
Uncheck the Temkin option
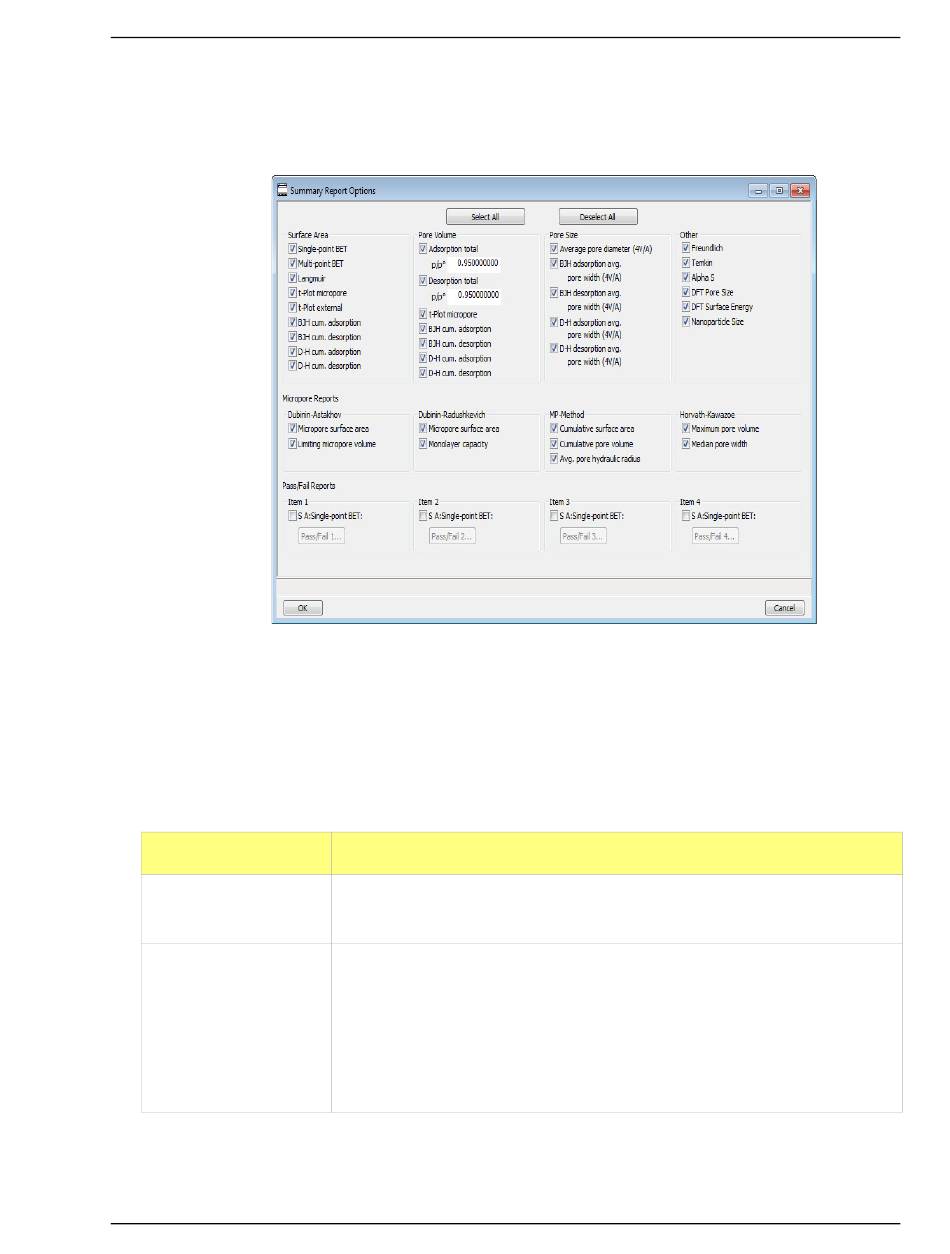(x=686, y=263)
